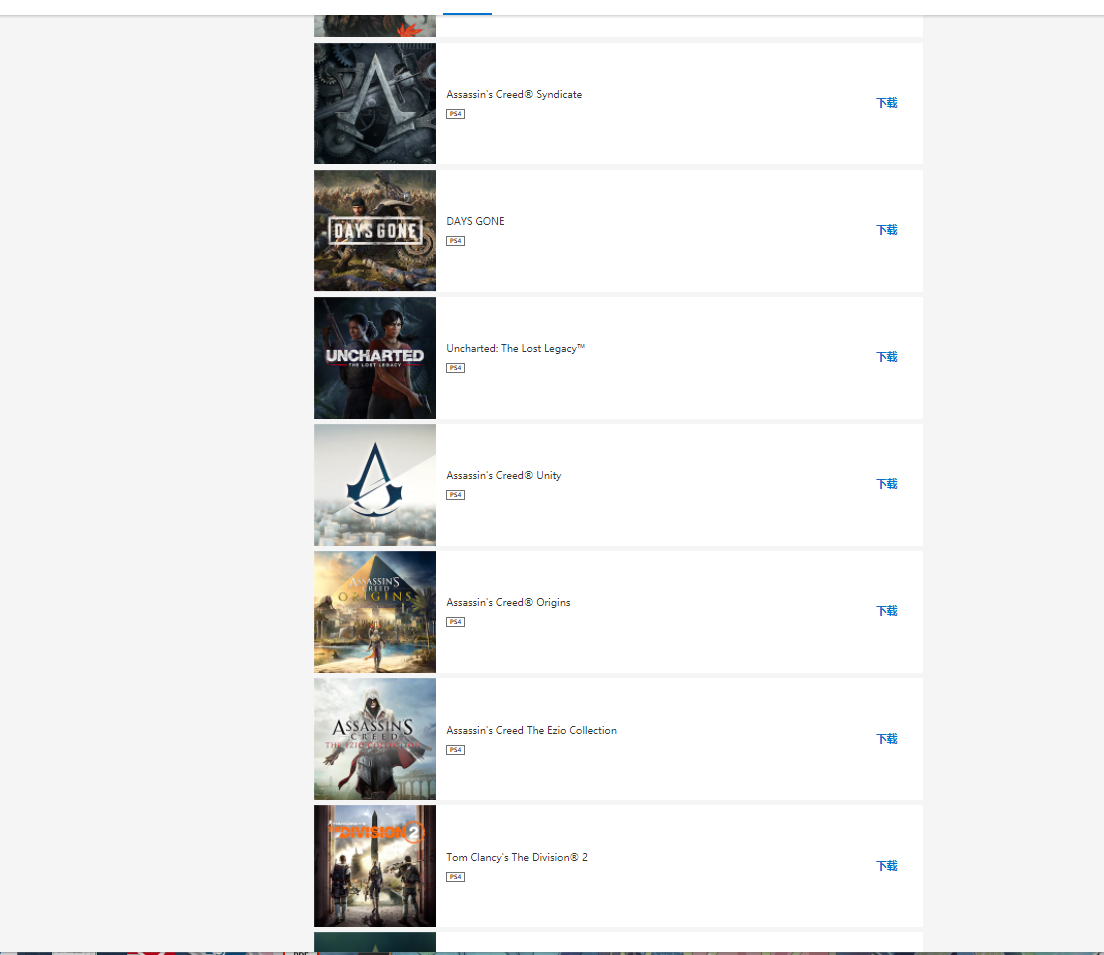The width and height of the screenshot is (1104, 955).
Task: Select the Uncharted: The Lost Legacy cover art
Action: coord(375,357)
